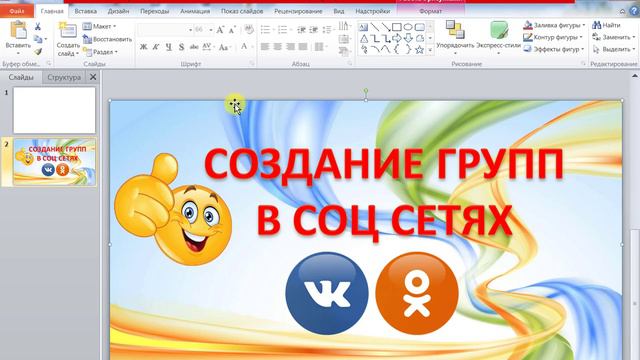Viewport: 640px width, 360px height.
Task: Toggle bold Ж formatting
Action: 143,47
